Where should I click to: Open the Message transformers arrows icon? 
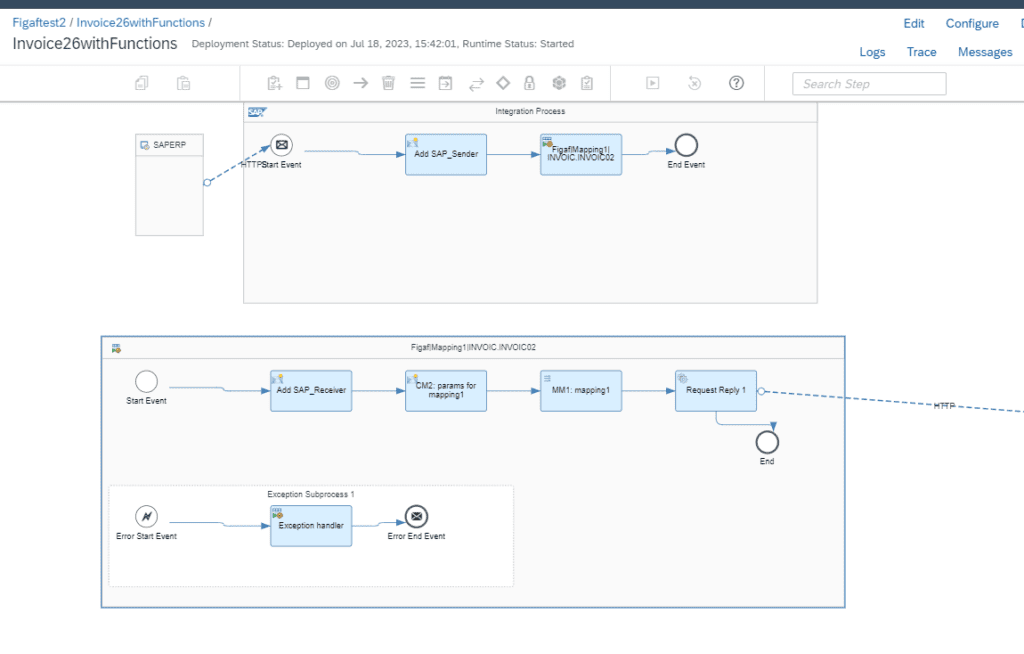click(476, 84)
